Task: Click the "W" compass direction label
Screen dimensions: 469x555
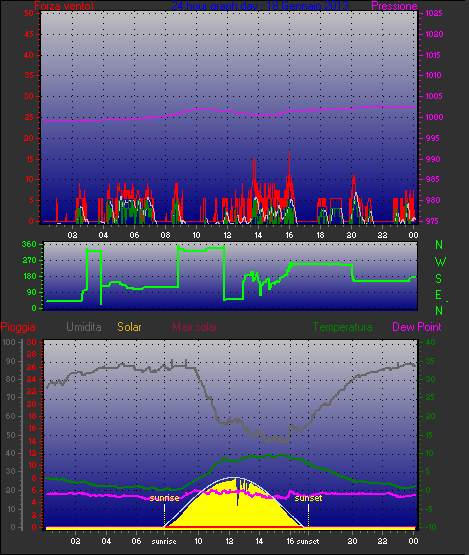Action: (x=440, y=262)
